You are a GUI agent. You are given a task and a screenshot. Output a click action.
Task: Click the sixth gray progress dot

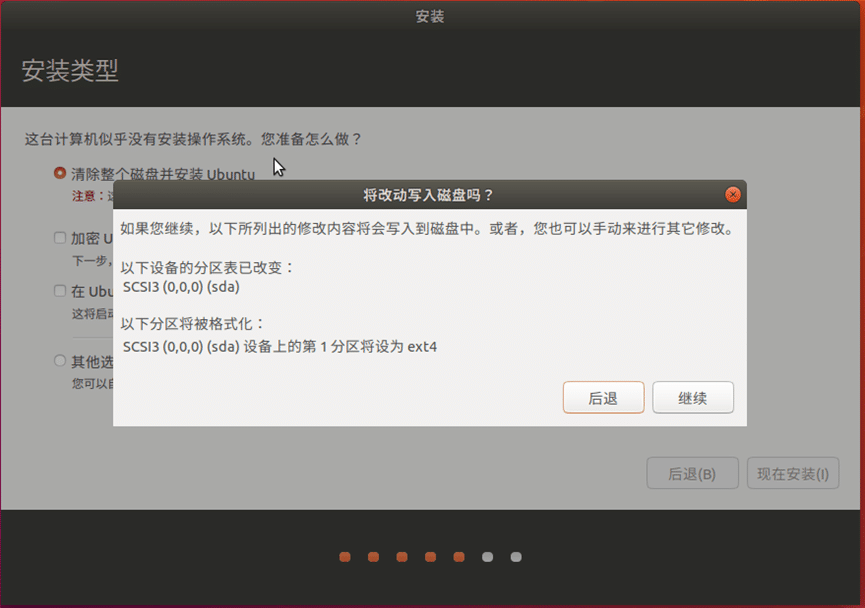(487, 557)
